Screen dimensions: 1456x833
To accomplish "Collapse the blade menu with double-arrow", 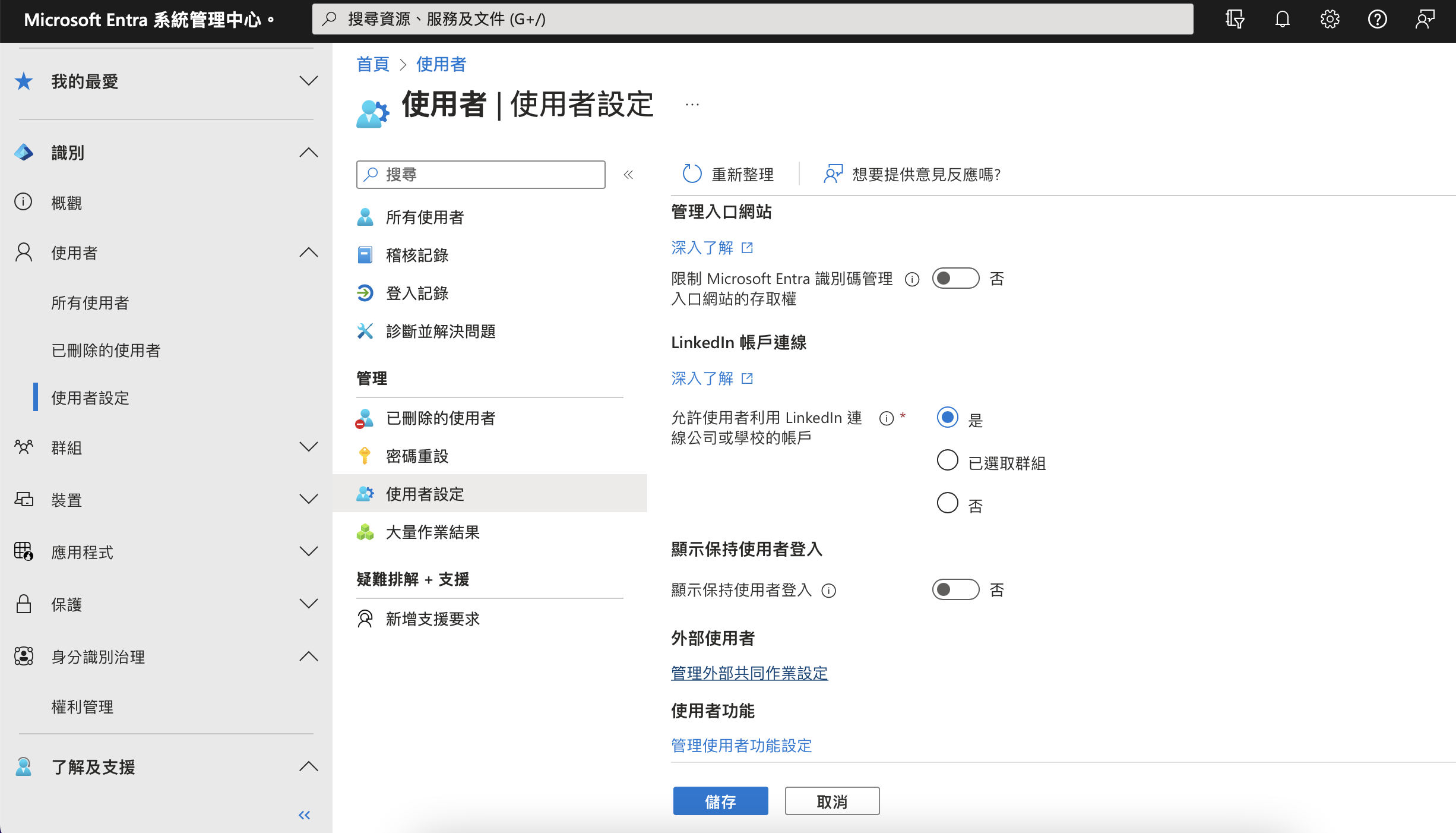I will pos(628,175).
